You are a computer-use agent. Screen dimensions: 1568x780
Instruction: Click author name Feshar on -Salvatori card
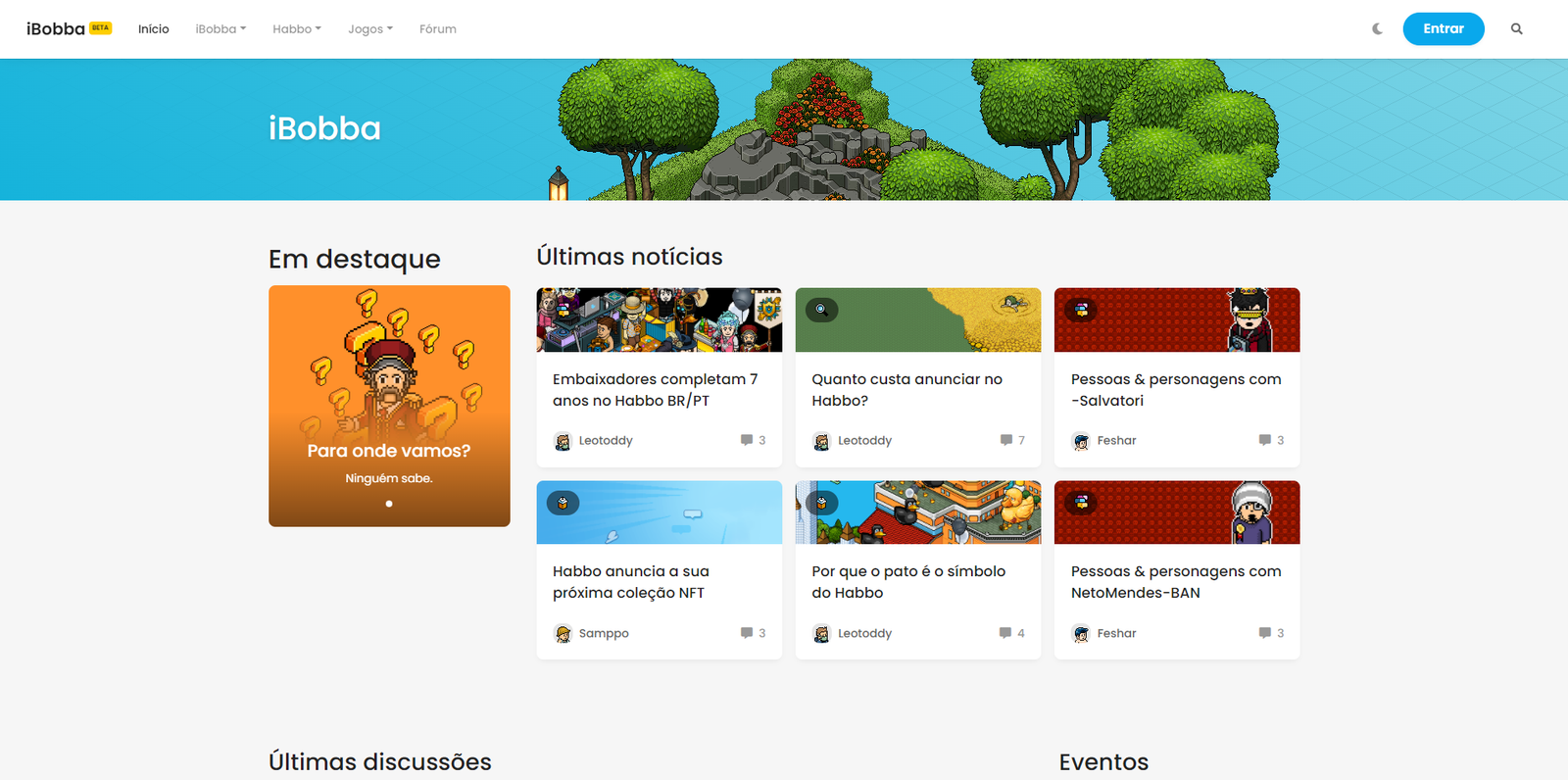click(x=1116, y=441)
